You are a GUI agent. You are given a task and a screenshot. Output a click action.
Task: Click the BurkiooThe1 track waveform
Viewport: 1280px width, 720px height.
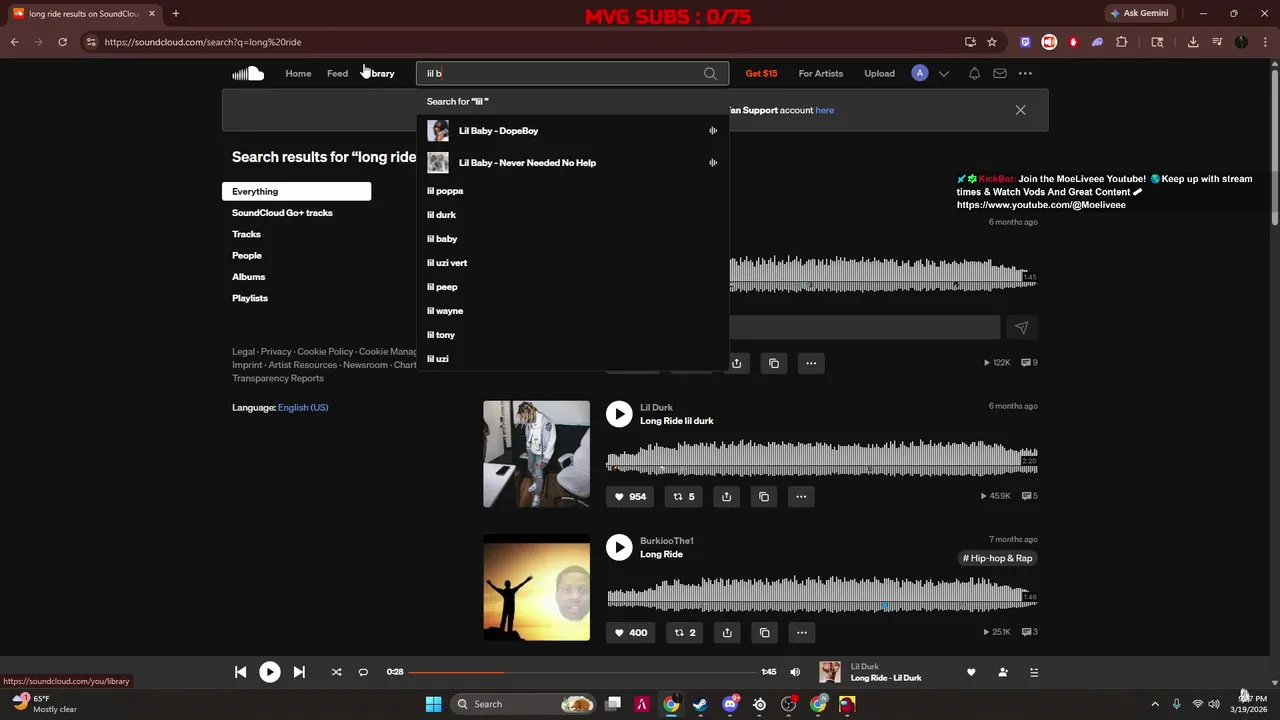[822, 592]
